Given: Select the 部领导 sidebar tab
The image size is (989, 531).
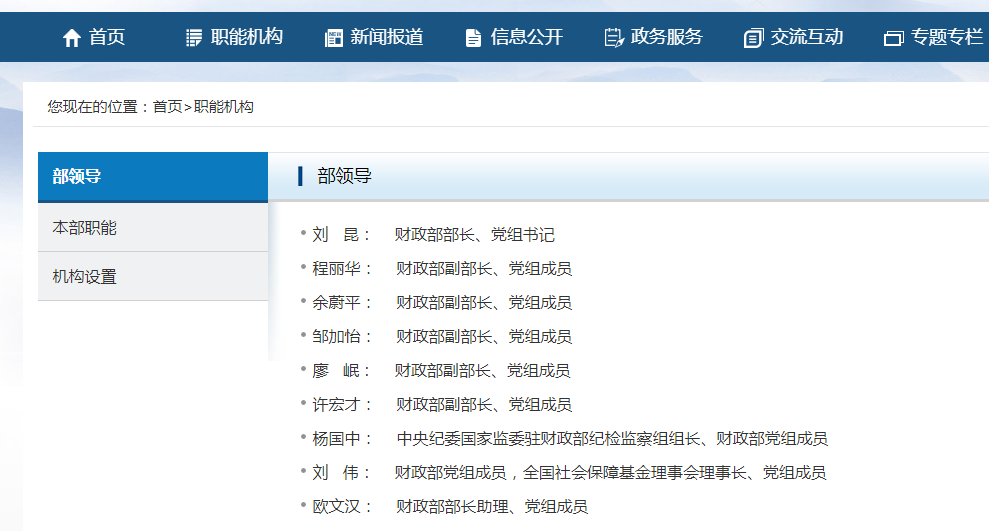Looking at the screenshot, I should point(153,177).
